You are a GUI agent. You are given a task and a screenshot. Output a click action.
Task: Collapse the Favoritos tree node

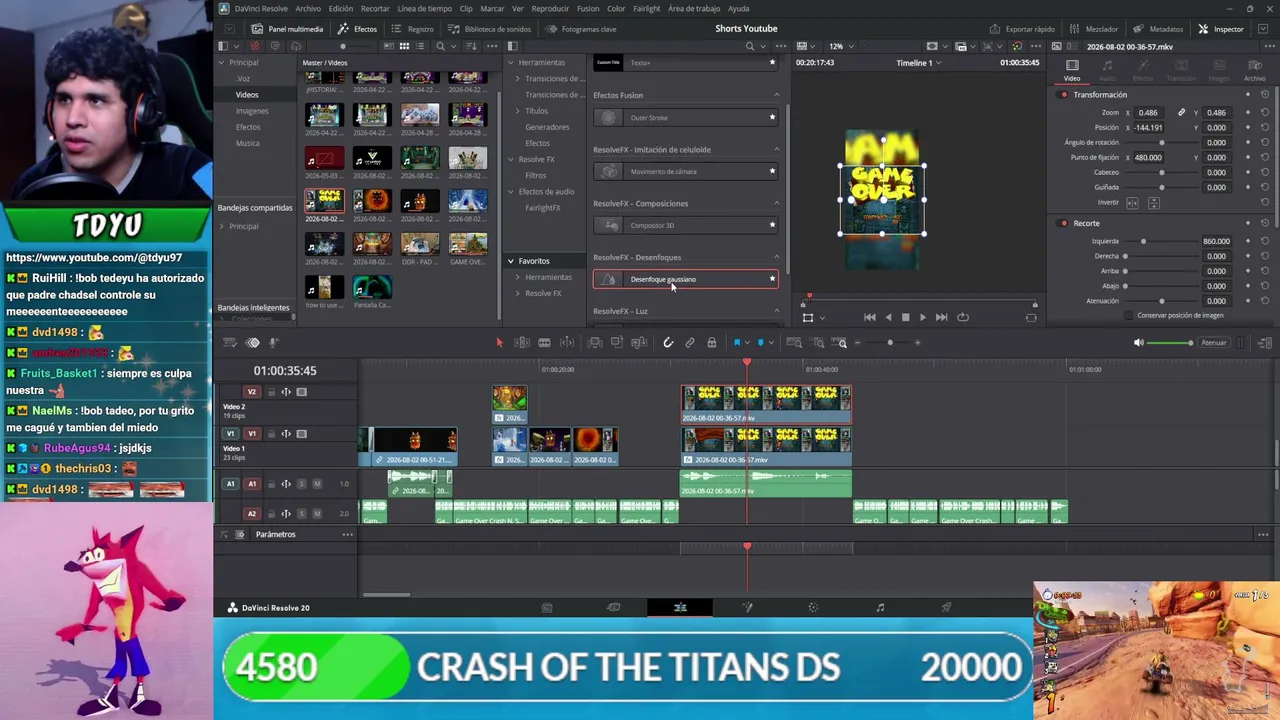[510, 261]
